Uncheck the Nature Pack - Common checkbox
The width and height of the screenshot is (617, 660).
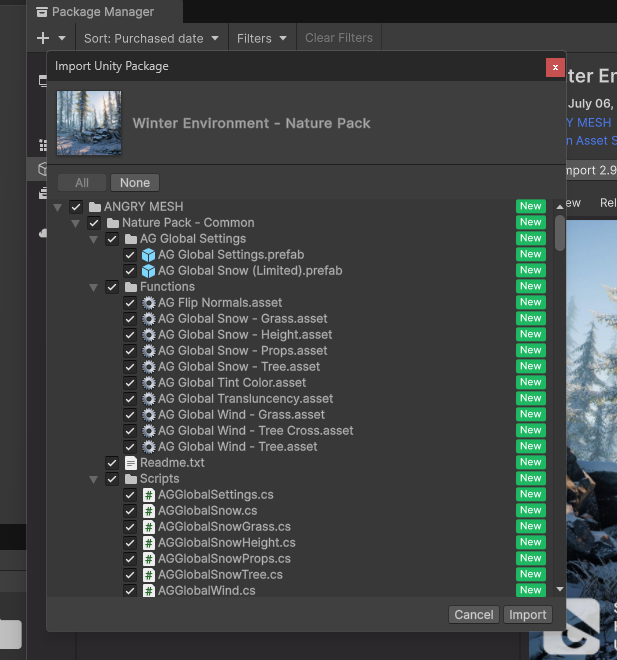point(94,223)
